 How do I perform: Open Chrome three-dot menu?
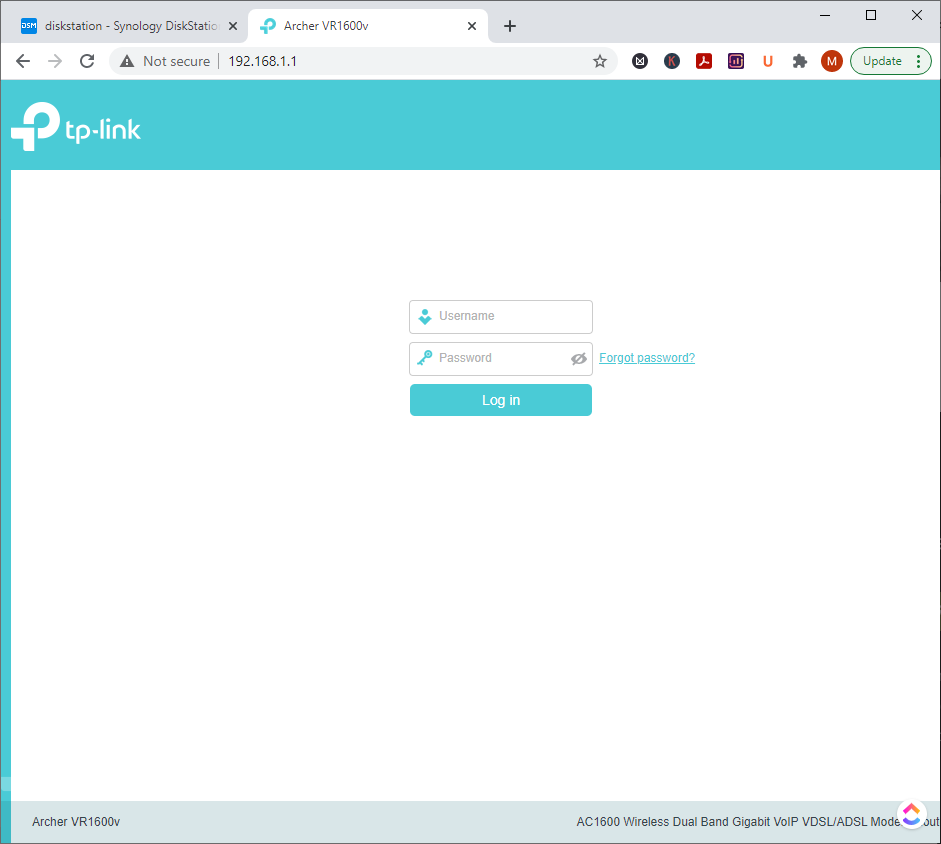918,61
